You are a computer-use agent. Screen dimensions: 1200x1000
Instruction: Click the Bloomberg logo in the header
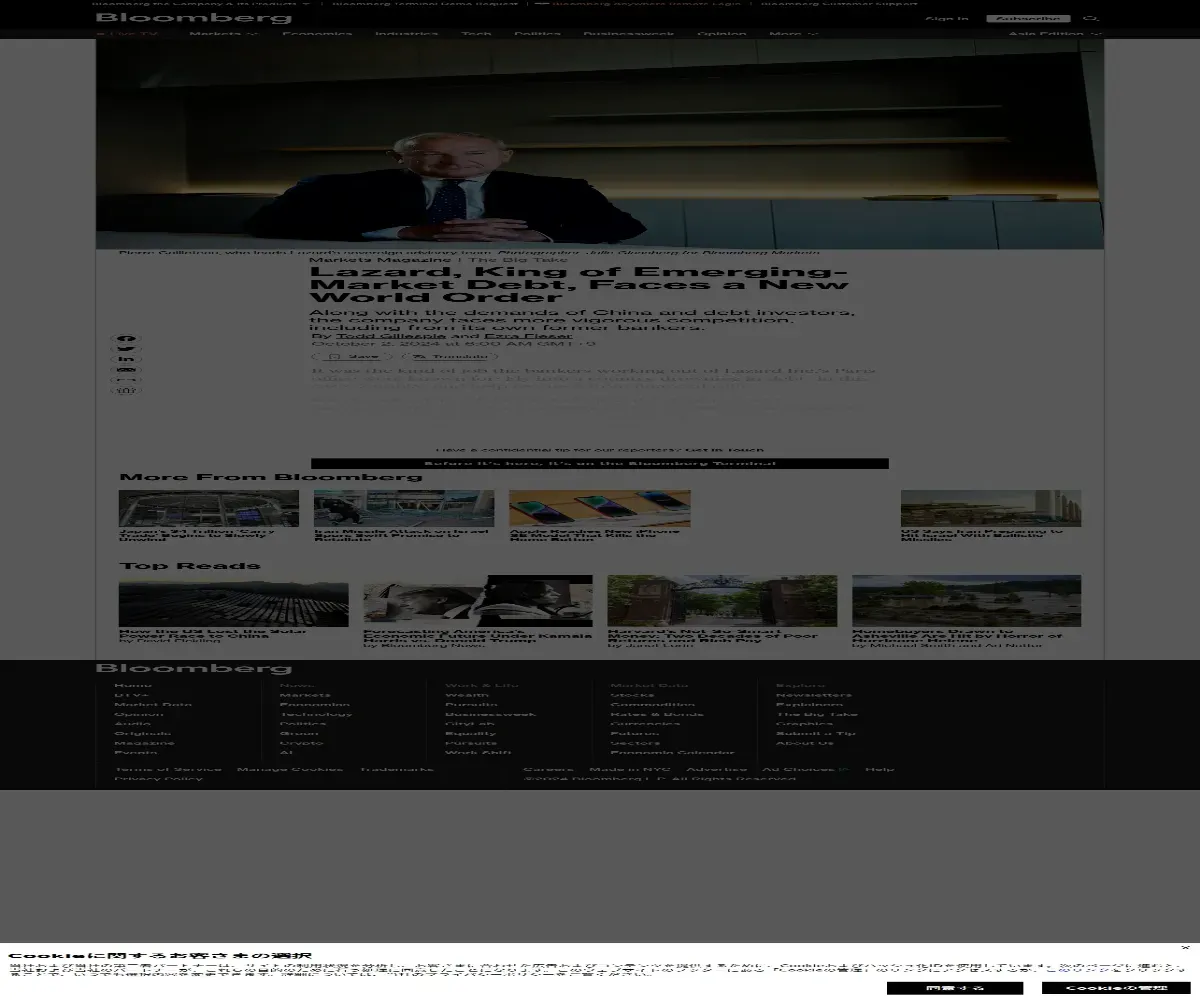[193, 18]
